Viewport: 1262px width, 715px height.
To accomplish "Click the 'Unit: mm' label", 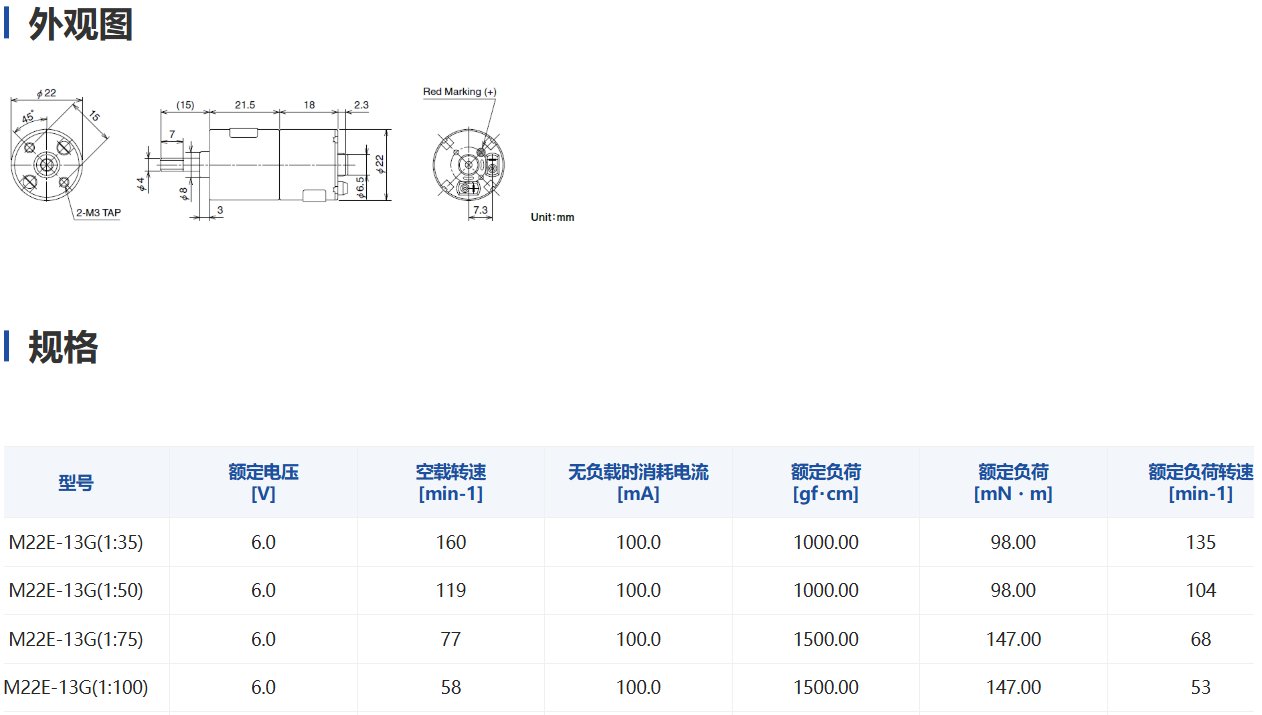I will coord(552,217).
